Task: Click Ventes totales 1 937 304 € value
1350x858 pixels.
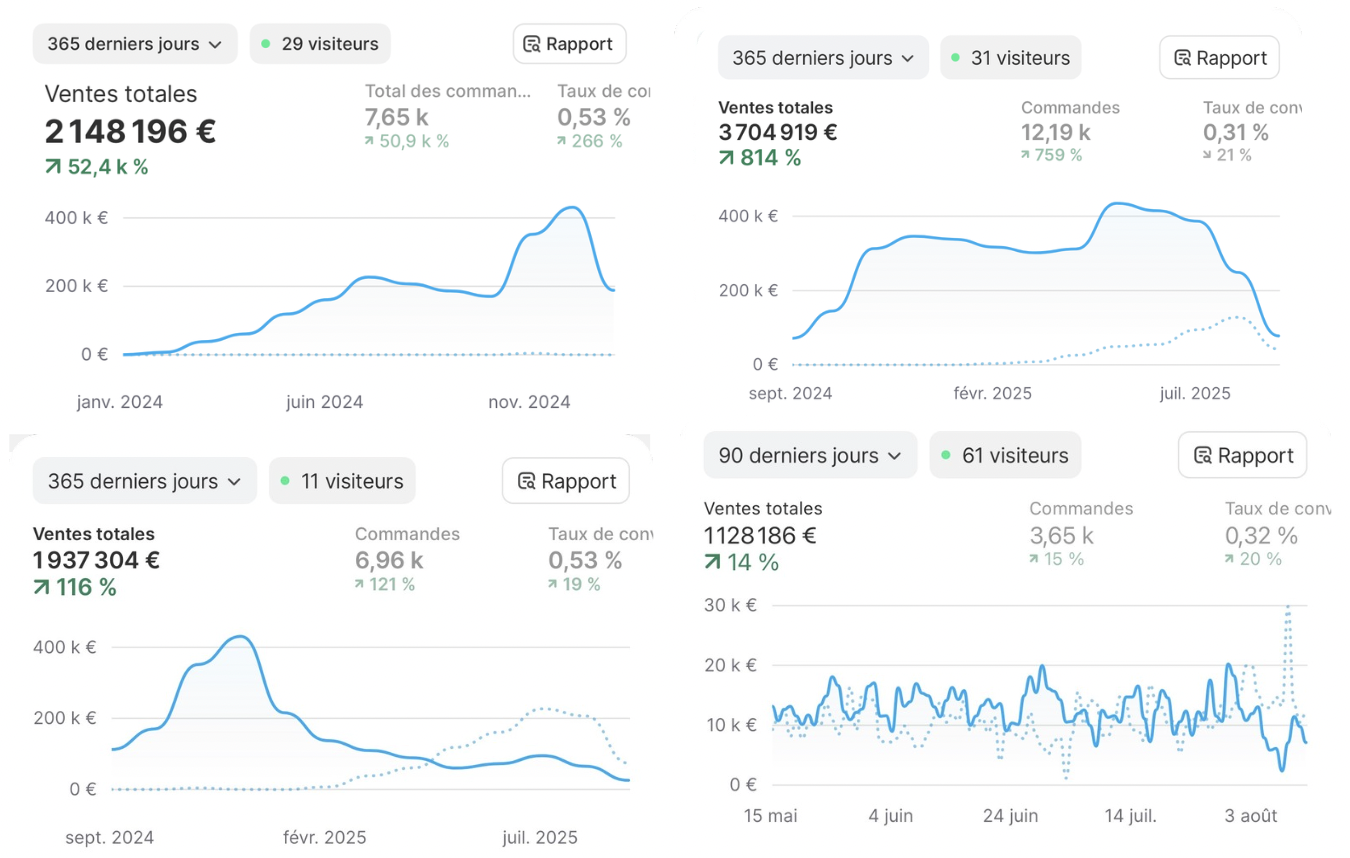Action: 96,560
